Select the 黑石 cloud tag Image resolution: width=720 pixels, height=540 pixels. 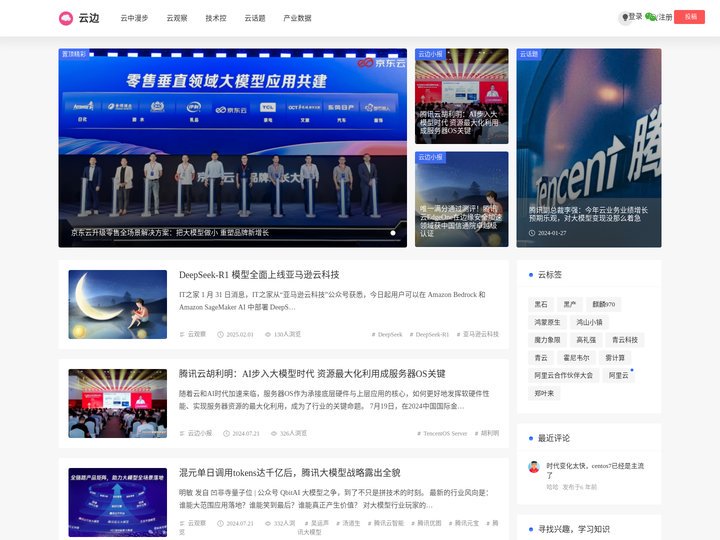coord(541,304)
